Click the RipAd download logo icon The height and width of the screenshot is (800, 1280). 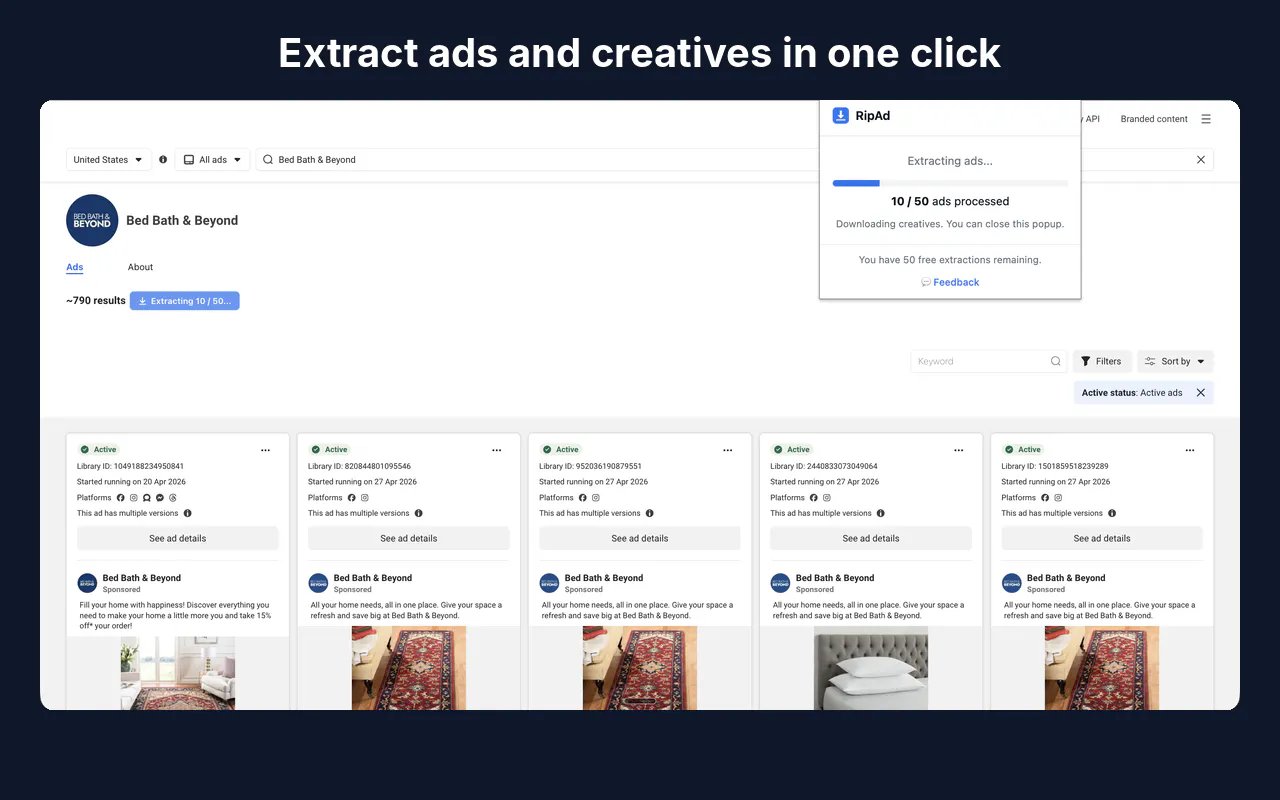point(841,116)
